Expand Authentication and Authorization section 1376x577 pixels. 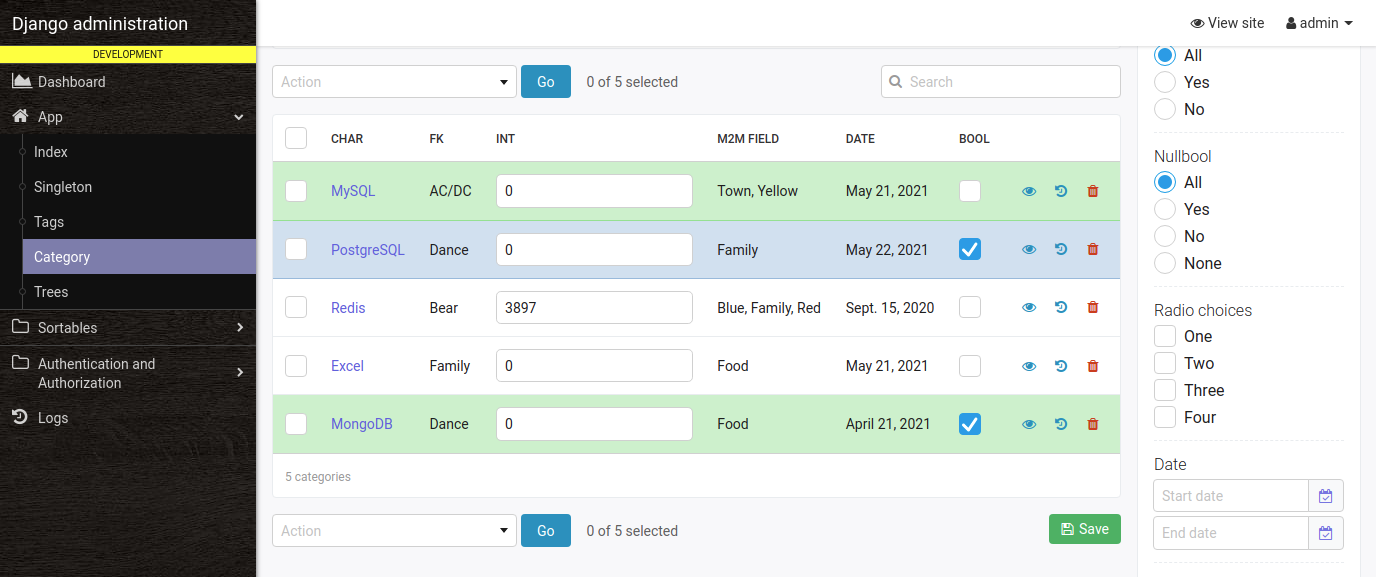click(x=128, y=373)
